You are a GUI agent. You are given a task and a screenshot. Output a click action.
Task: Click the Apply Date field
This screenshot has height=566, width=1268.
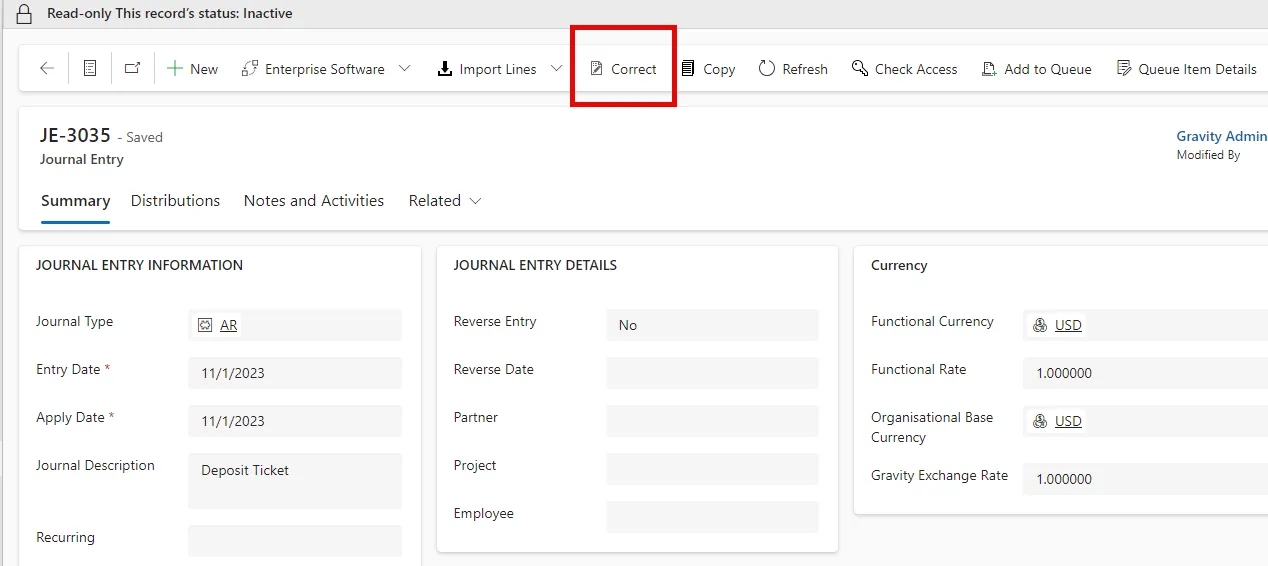pos(295,421)
